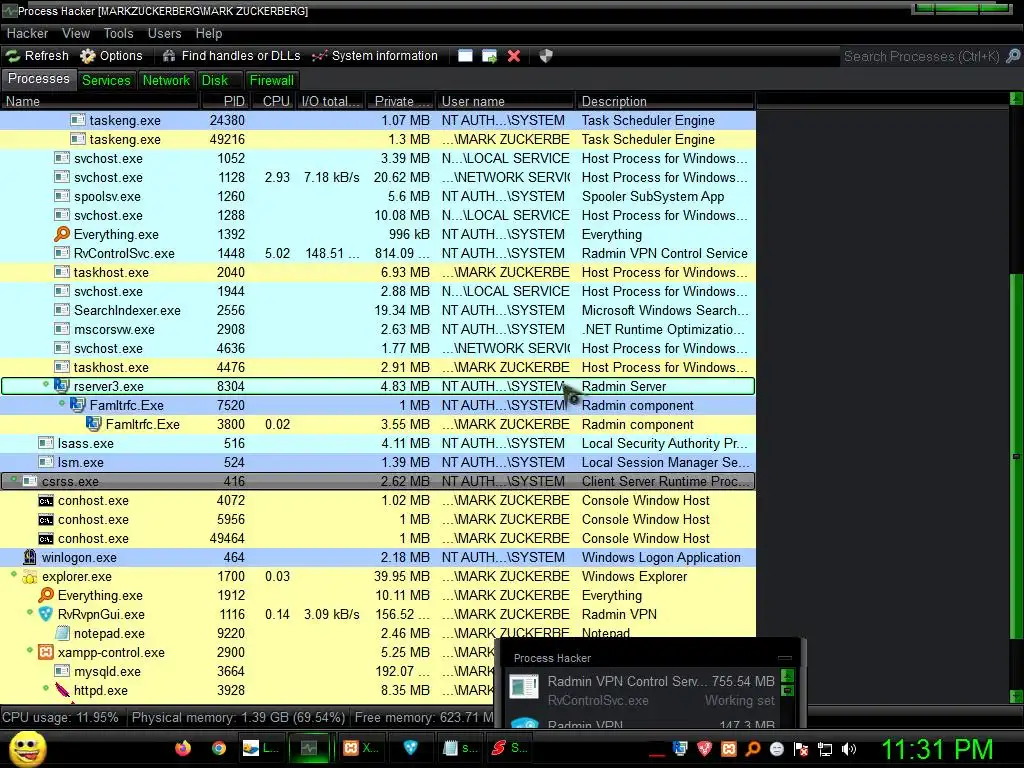The height and width of the screenshot is (768, 1024).
Task: Open Options from the toolbar
Action: coord(111,56)
